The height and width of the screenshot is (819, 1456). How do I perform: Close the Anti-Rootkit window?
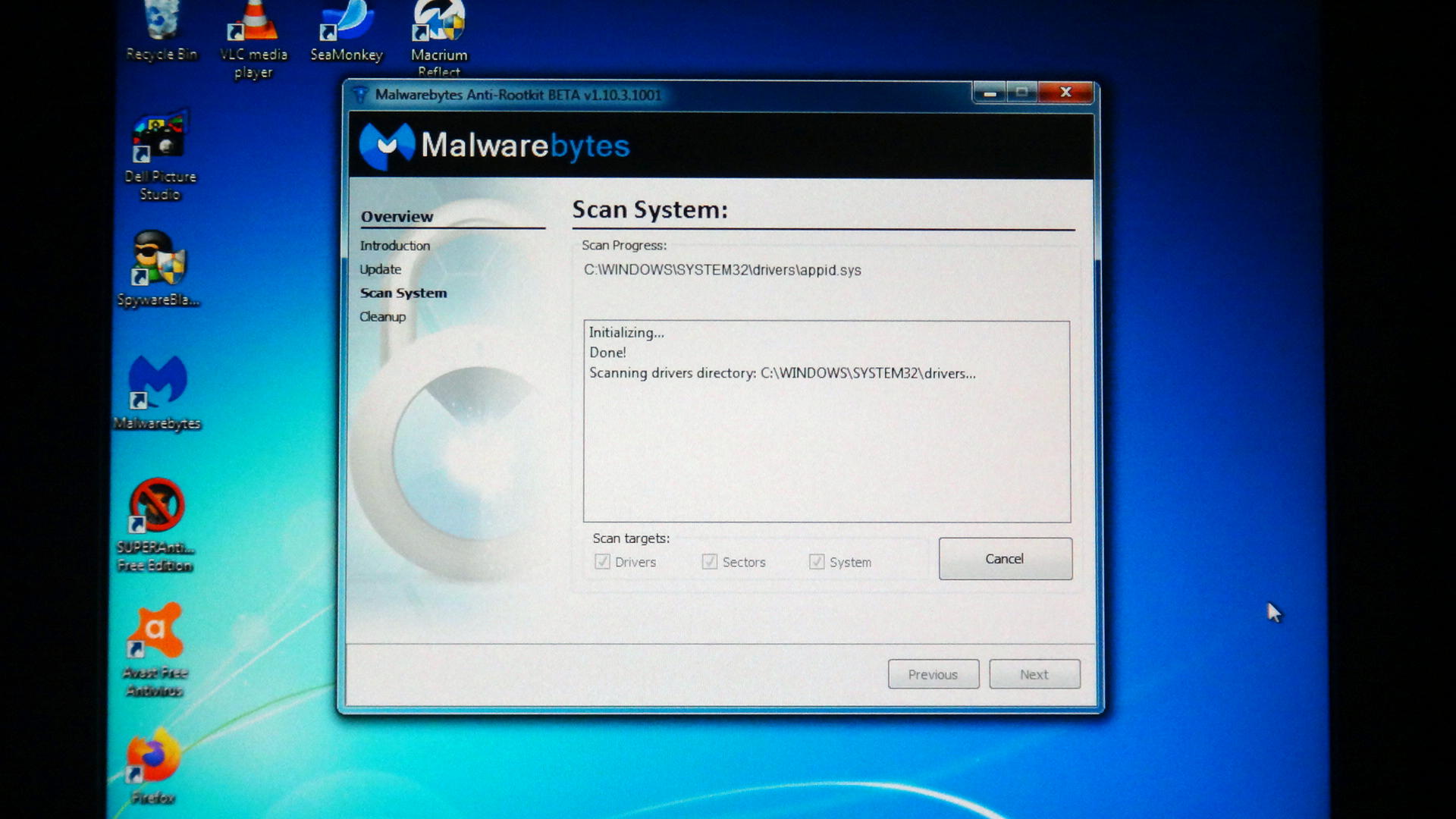1065,93
